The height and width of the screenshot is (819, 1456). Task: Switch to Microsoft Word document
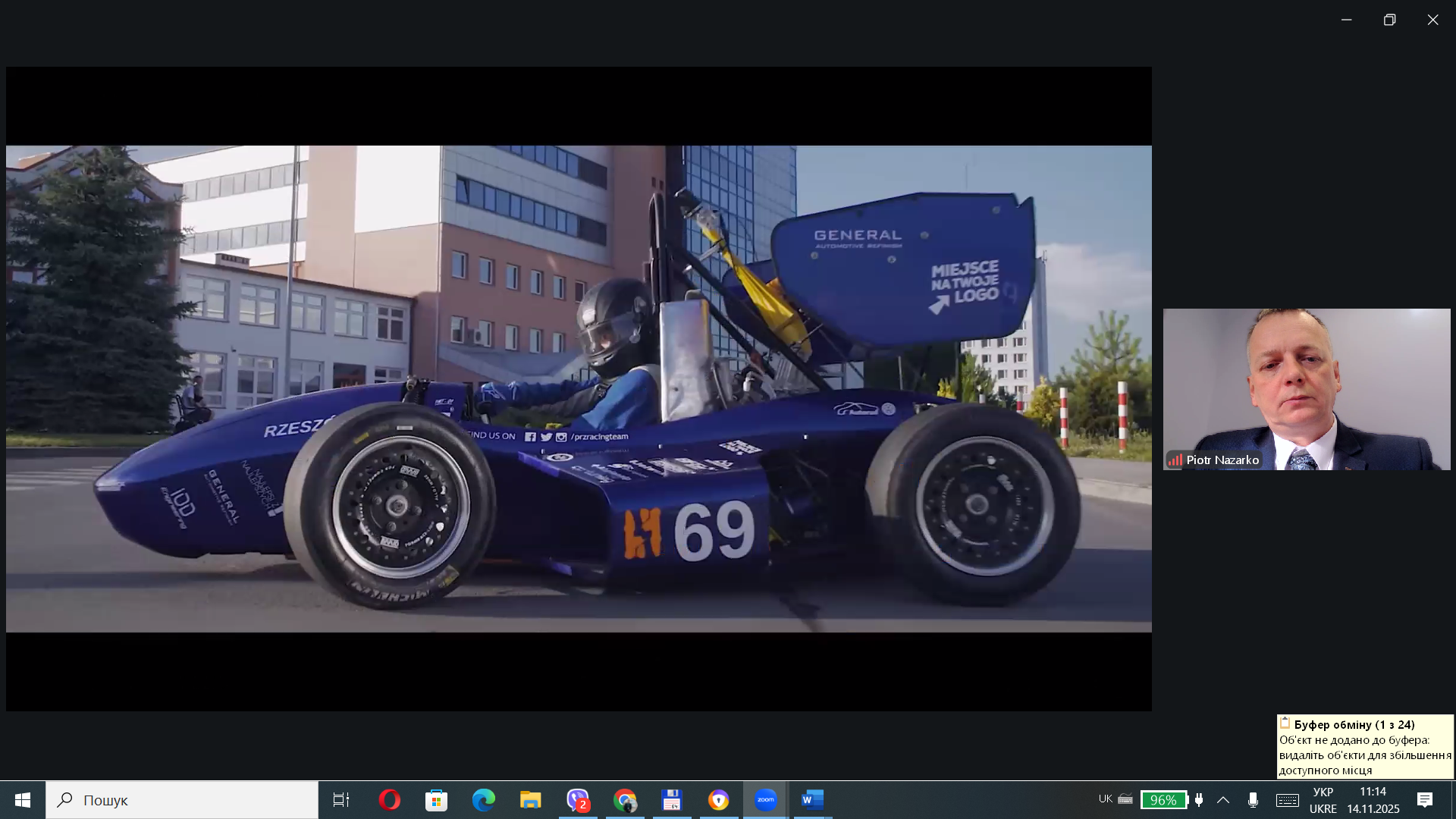(812, 800)
